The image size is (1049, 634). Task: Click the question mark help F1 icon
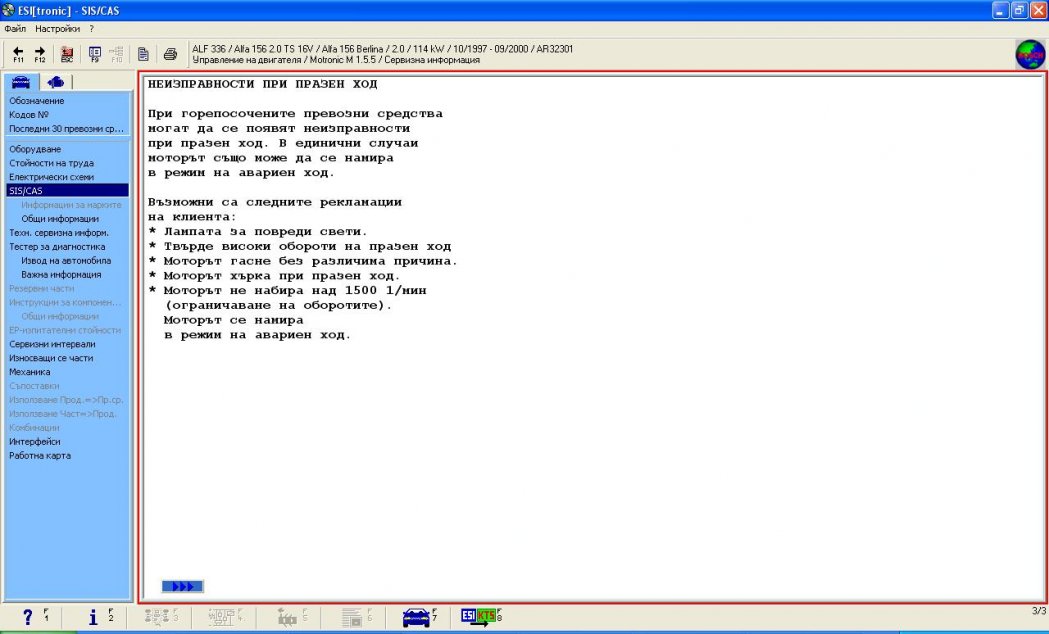coord(29,618)
